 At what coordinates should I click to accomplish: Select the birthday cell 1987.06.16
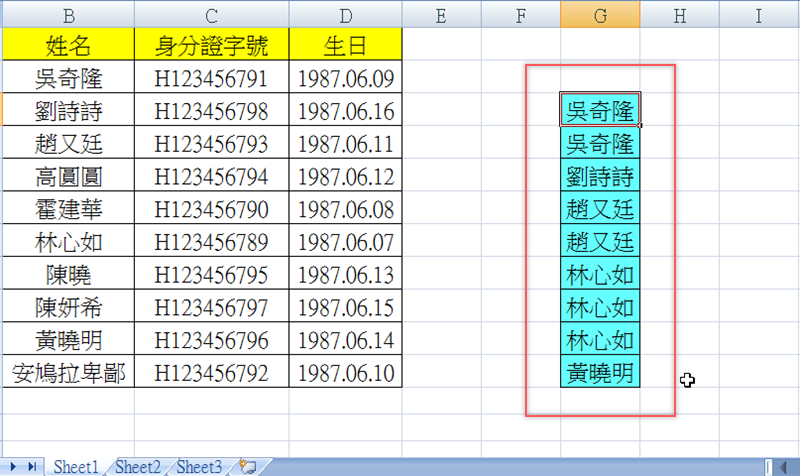345,110
